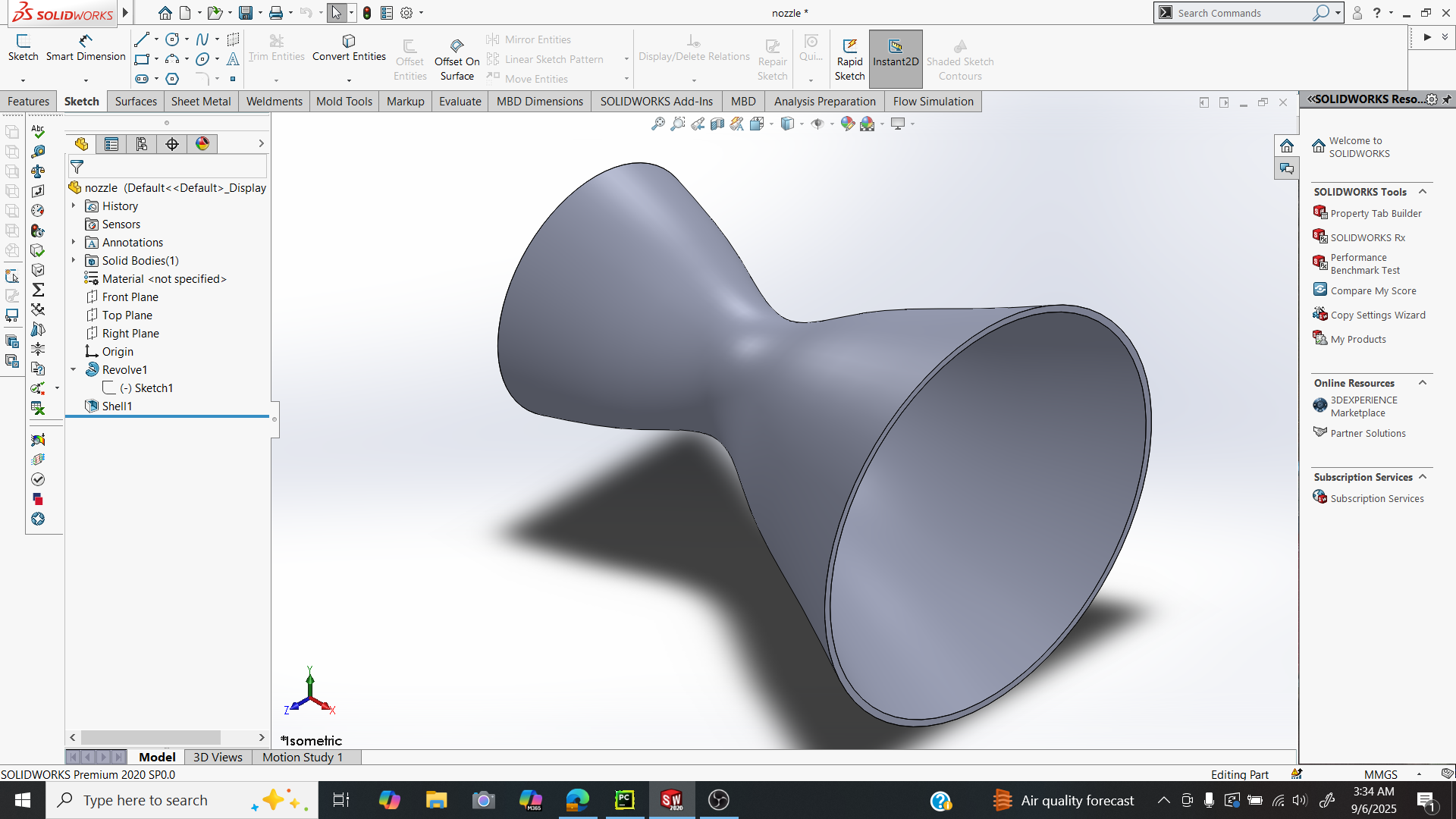This screenshot has height=819, width=1456.
Task: Select the Straight Slot tool
Action: coord(142,79)
